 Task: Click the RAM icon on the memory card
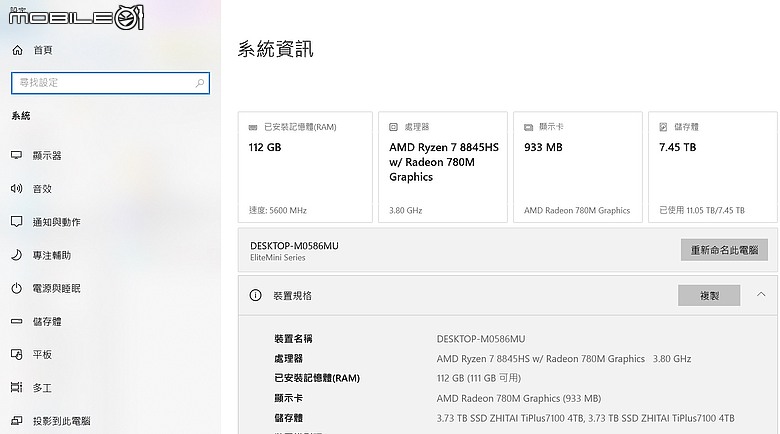click(253, 127)
